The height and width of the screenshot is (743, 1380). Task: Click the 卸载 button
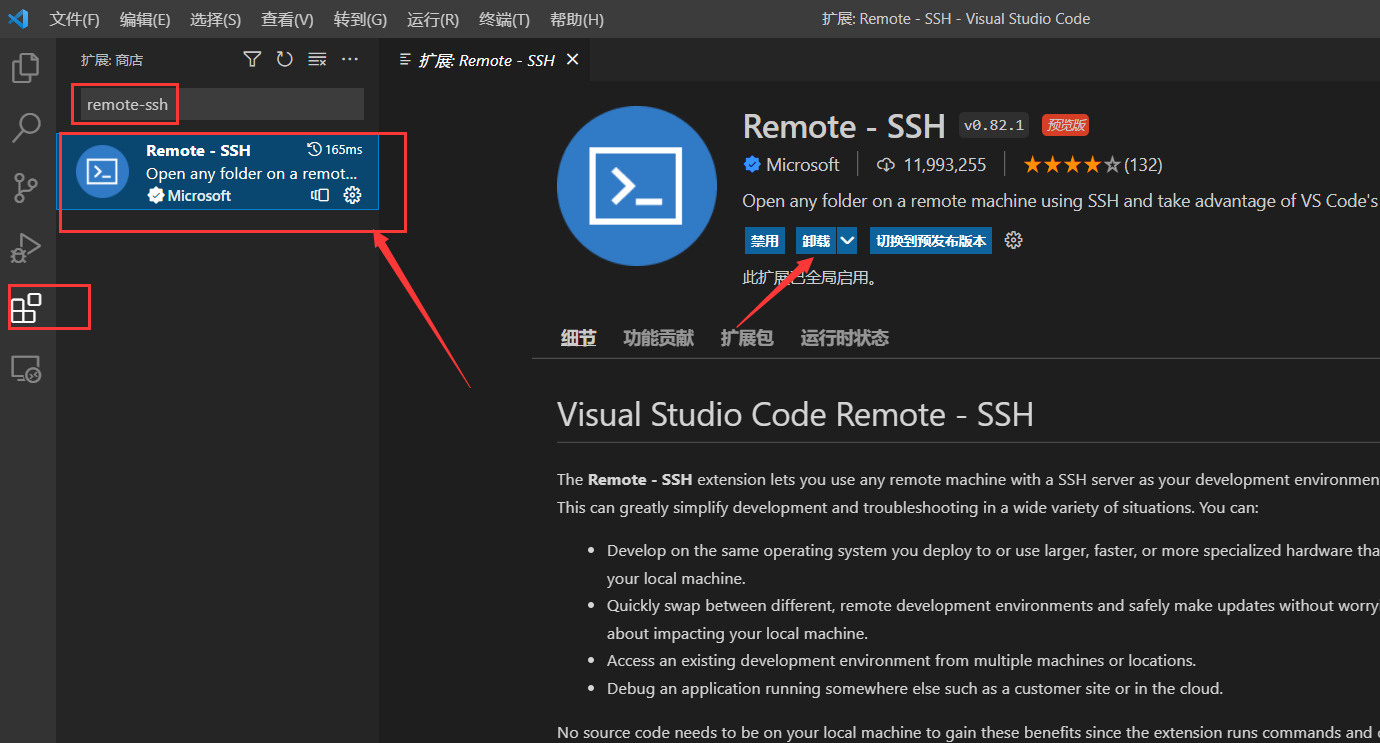coord(816,241)
